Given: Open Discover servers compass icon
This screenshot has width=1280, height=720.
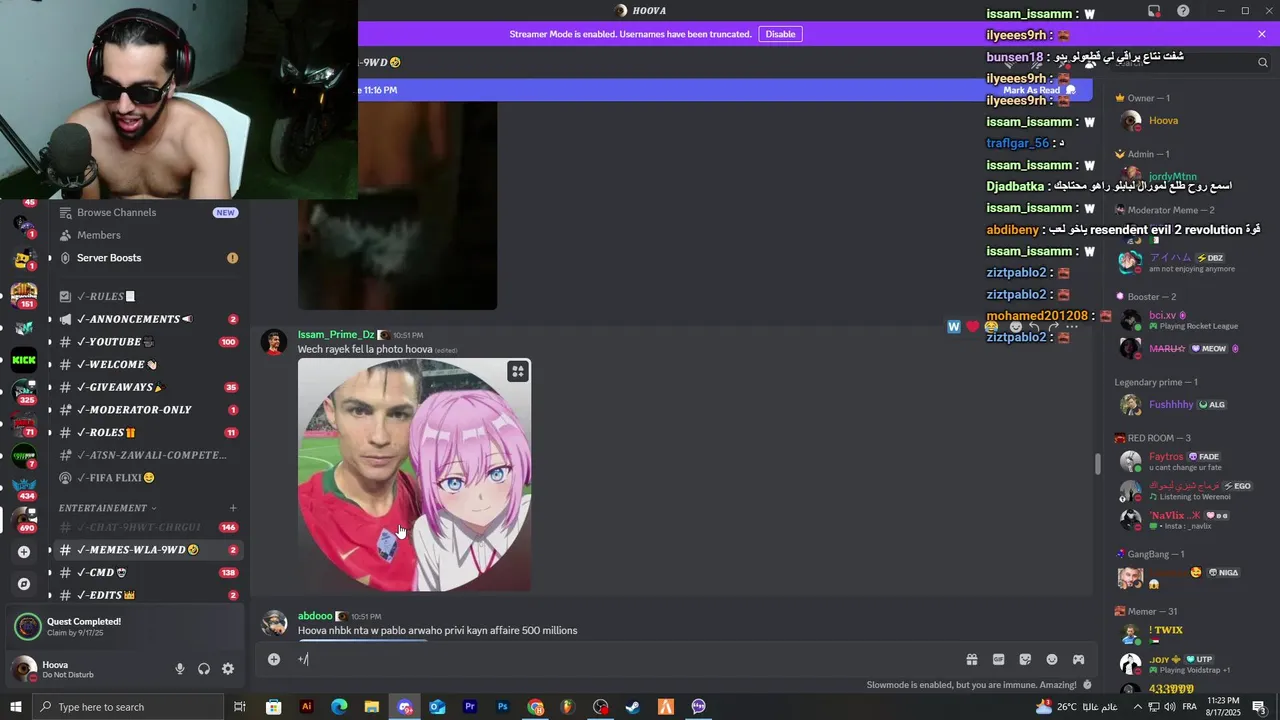Looking at the screenshot, I should pos(24,583).
